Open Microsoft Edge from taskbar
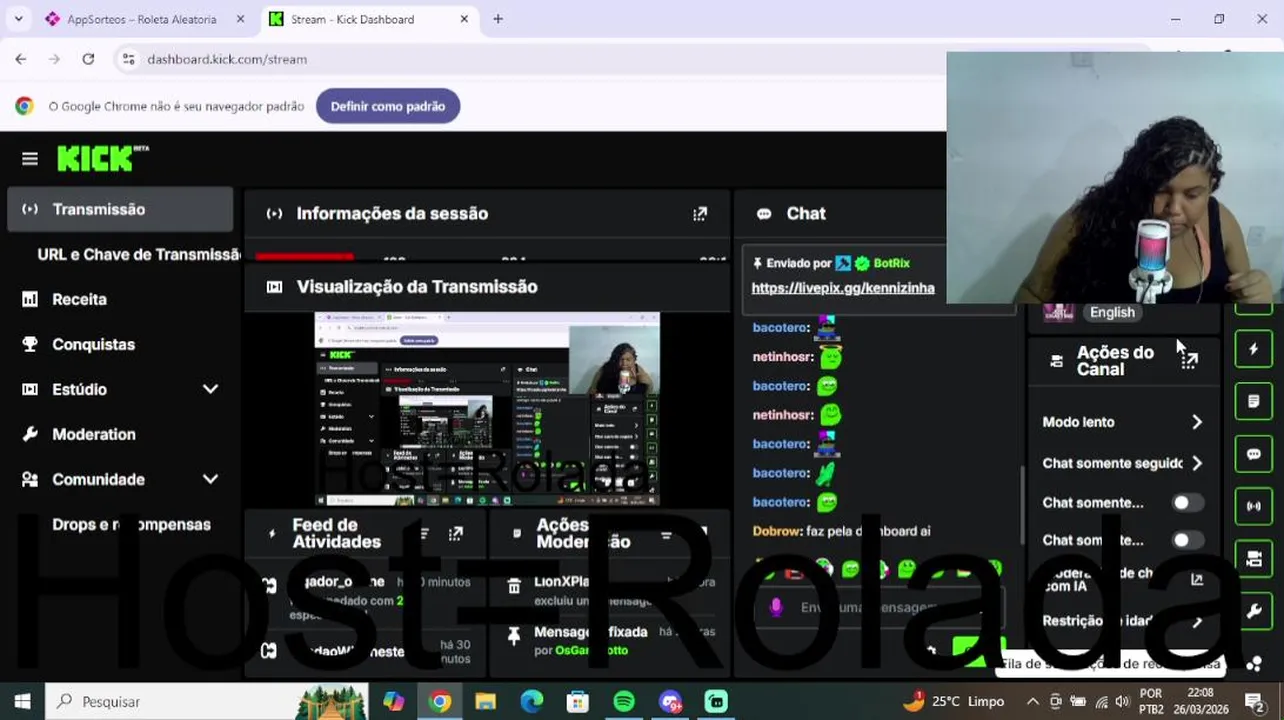 [532, 701]
